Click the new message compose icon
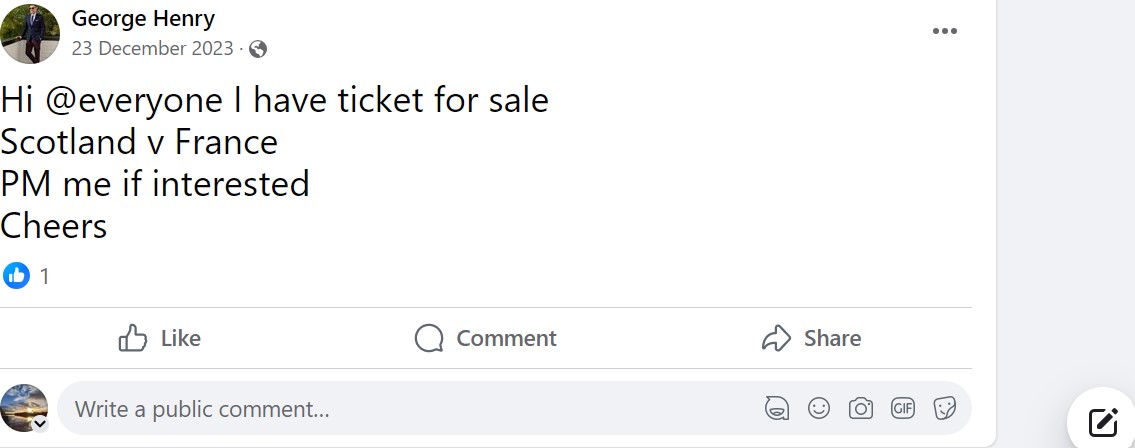 click(1102, 422)
